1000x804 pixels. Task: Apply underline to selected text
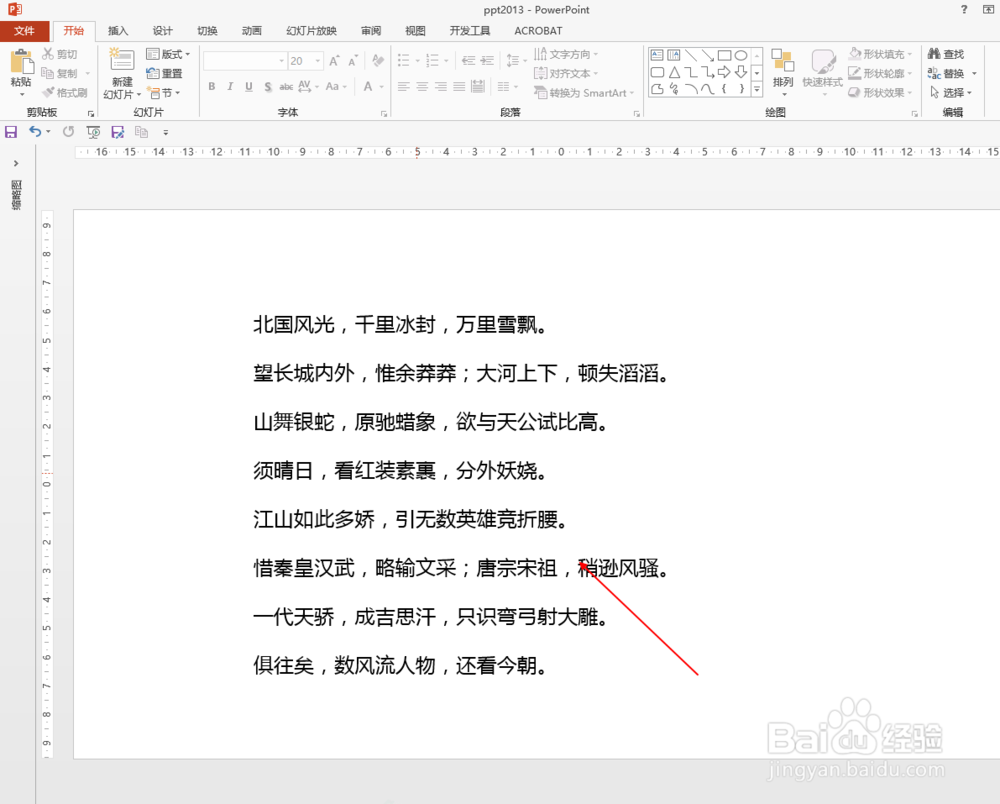tap(249, 87)
